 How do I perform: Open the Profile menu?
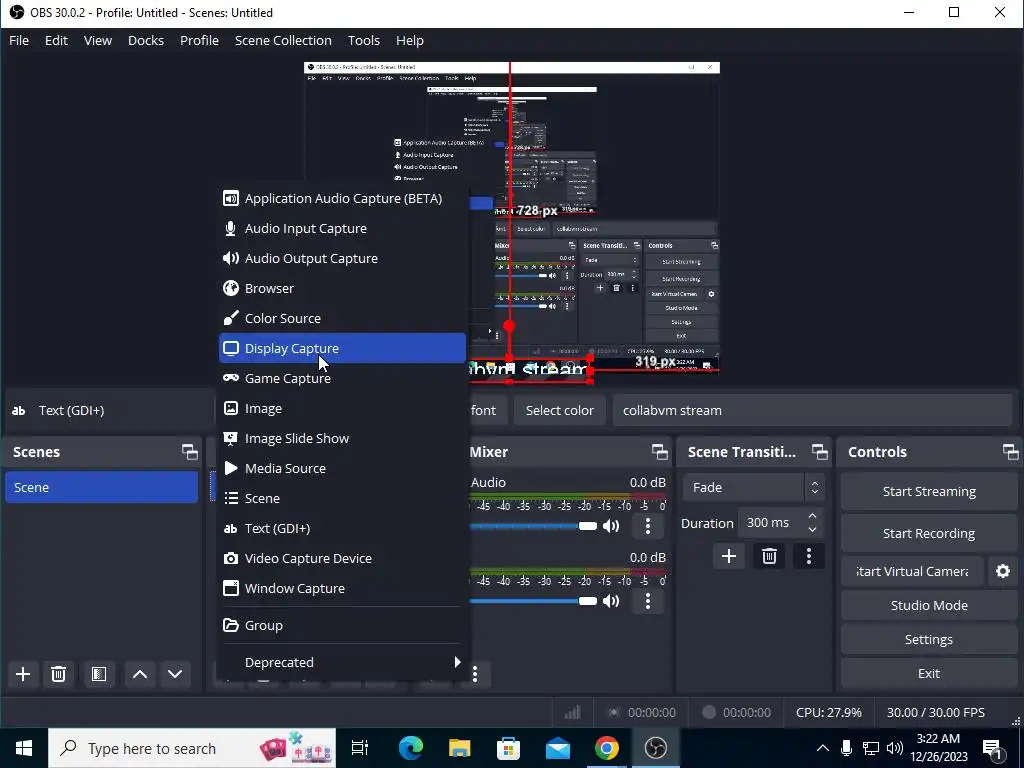[x=199, y=40]
